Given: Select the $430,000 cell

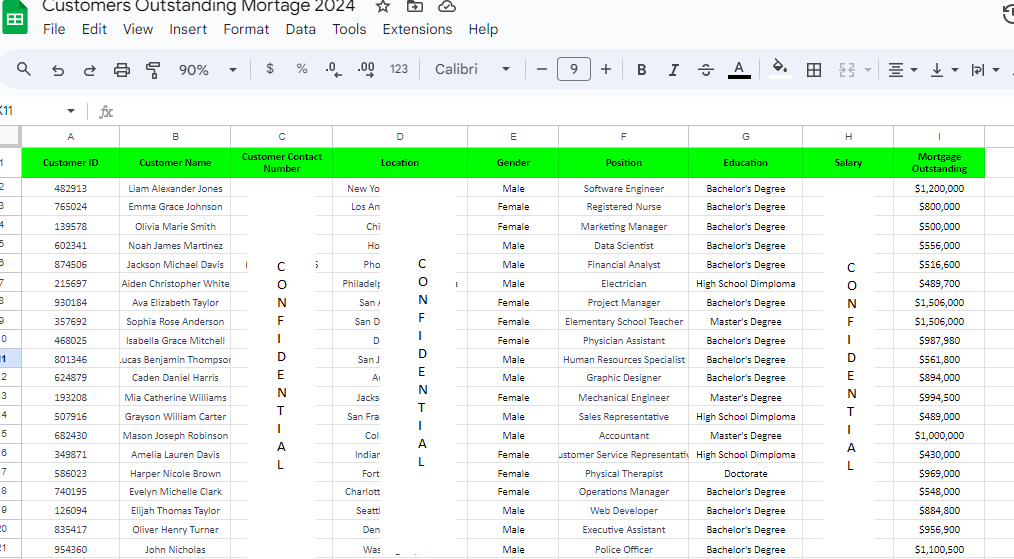Looking at the screenshot, I should [939, 455].
